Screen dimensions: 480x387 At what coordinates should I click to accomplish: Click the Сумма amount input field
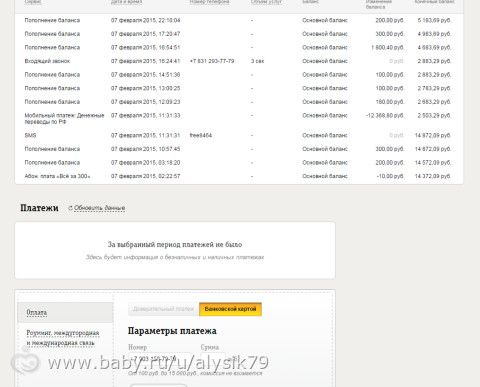pos(213,359)
